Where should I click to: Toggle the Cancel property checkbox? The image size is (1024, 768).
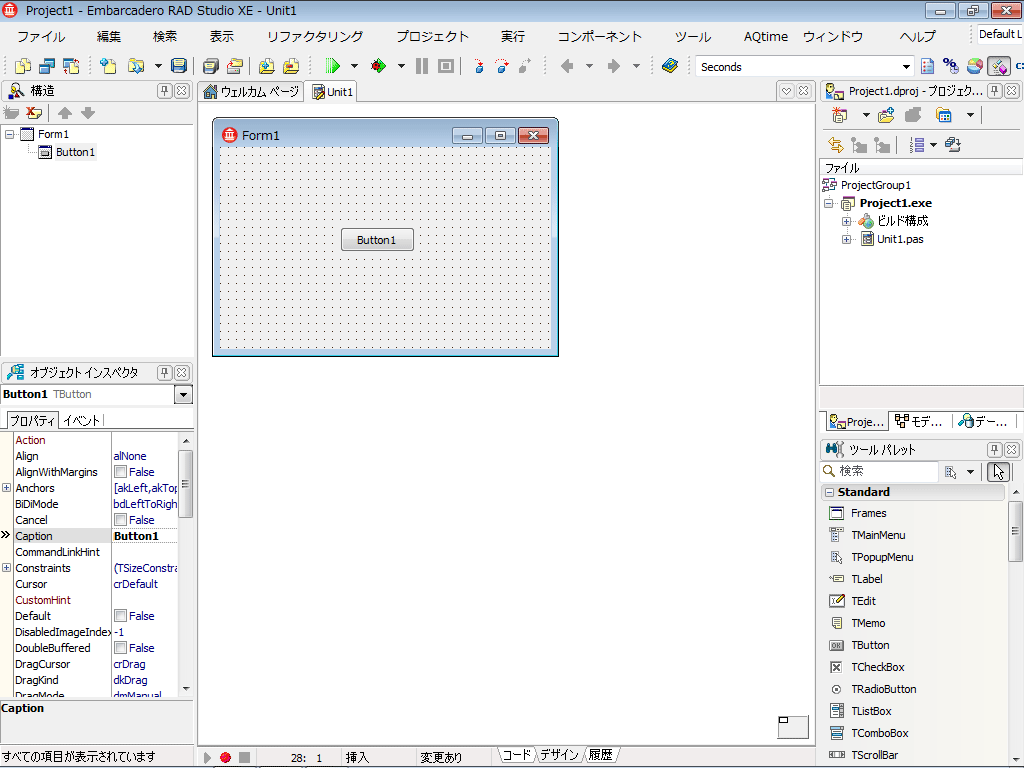coord(120,520)
